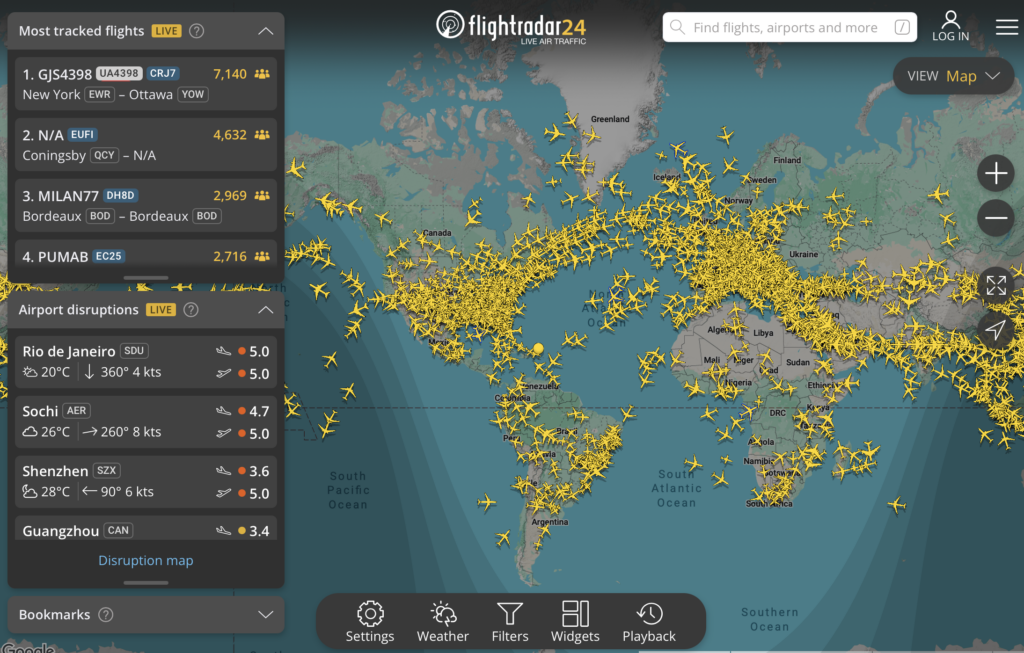
Task: Toggle fullscreen map view
Action: tap(995, 285)
